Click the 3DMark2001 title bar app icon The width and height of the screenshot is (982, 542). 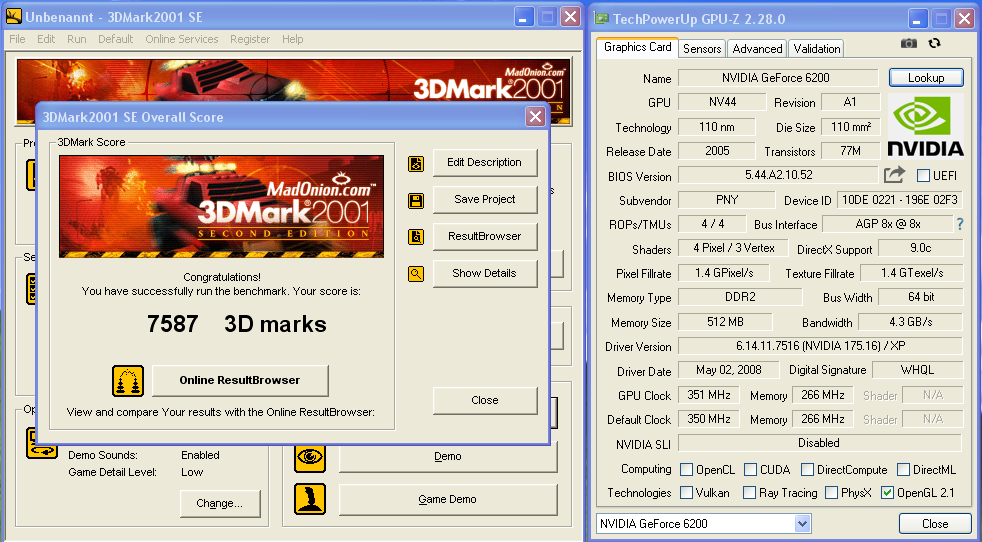point(13,17)
